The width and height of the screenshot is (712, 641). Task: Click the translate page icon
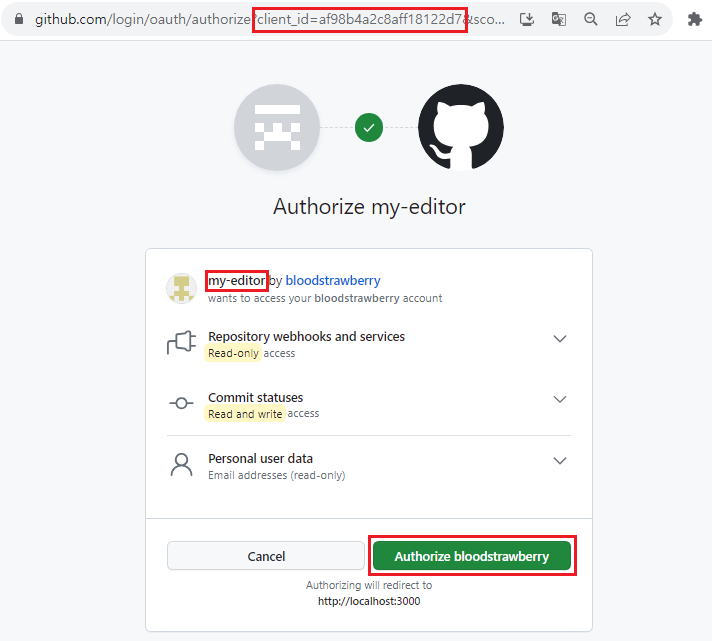tap(559, 19)
